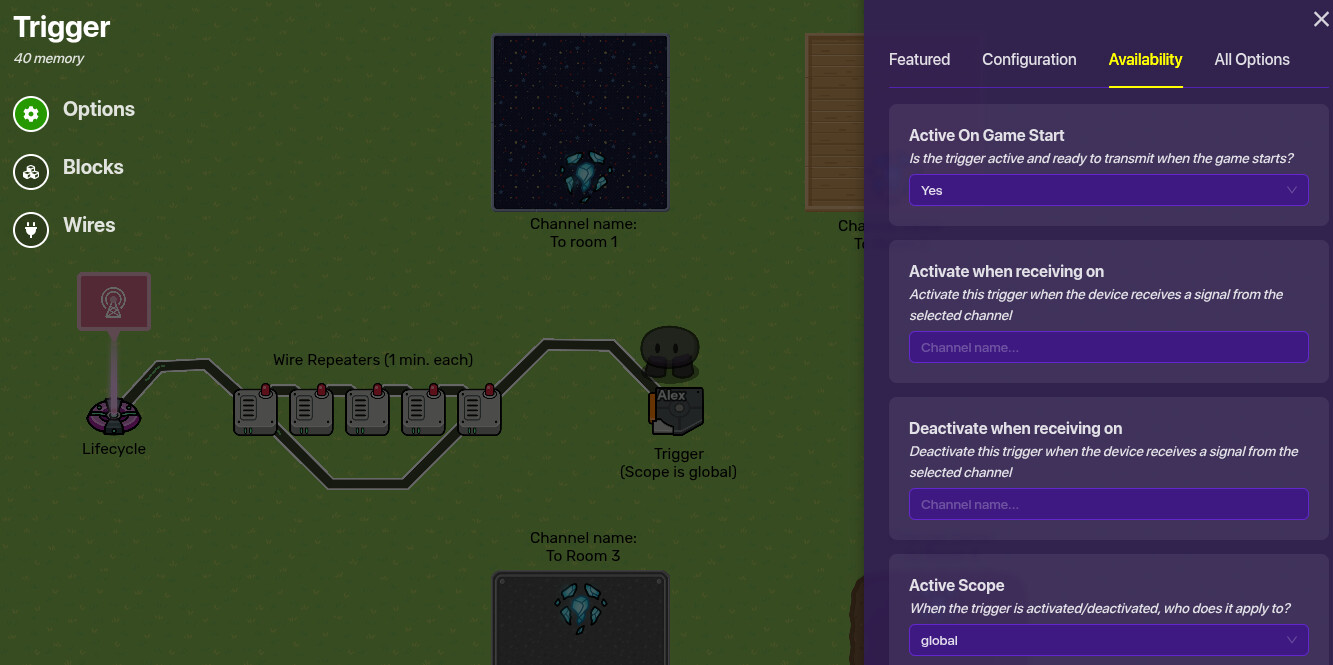Expand the Active On Game Start dropdown

(x=1108, y=190)
